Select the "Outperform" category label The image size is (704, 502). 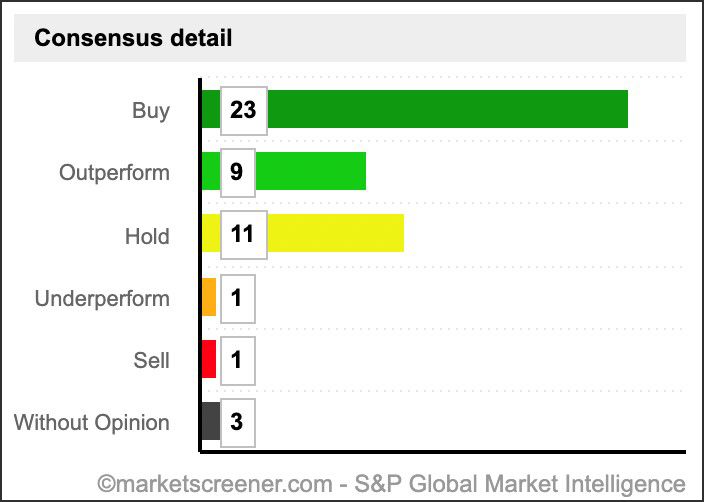(114, 173)
